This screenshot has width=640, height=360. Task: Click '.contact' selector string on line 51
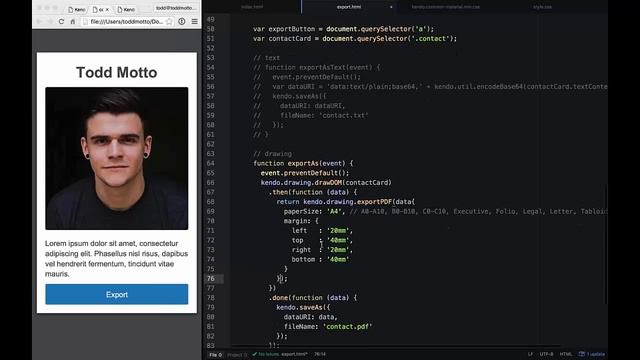[x=430, y=38]
